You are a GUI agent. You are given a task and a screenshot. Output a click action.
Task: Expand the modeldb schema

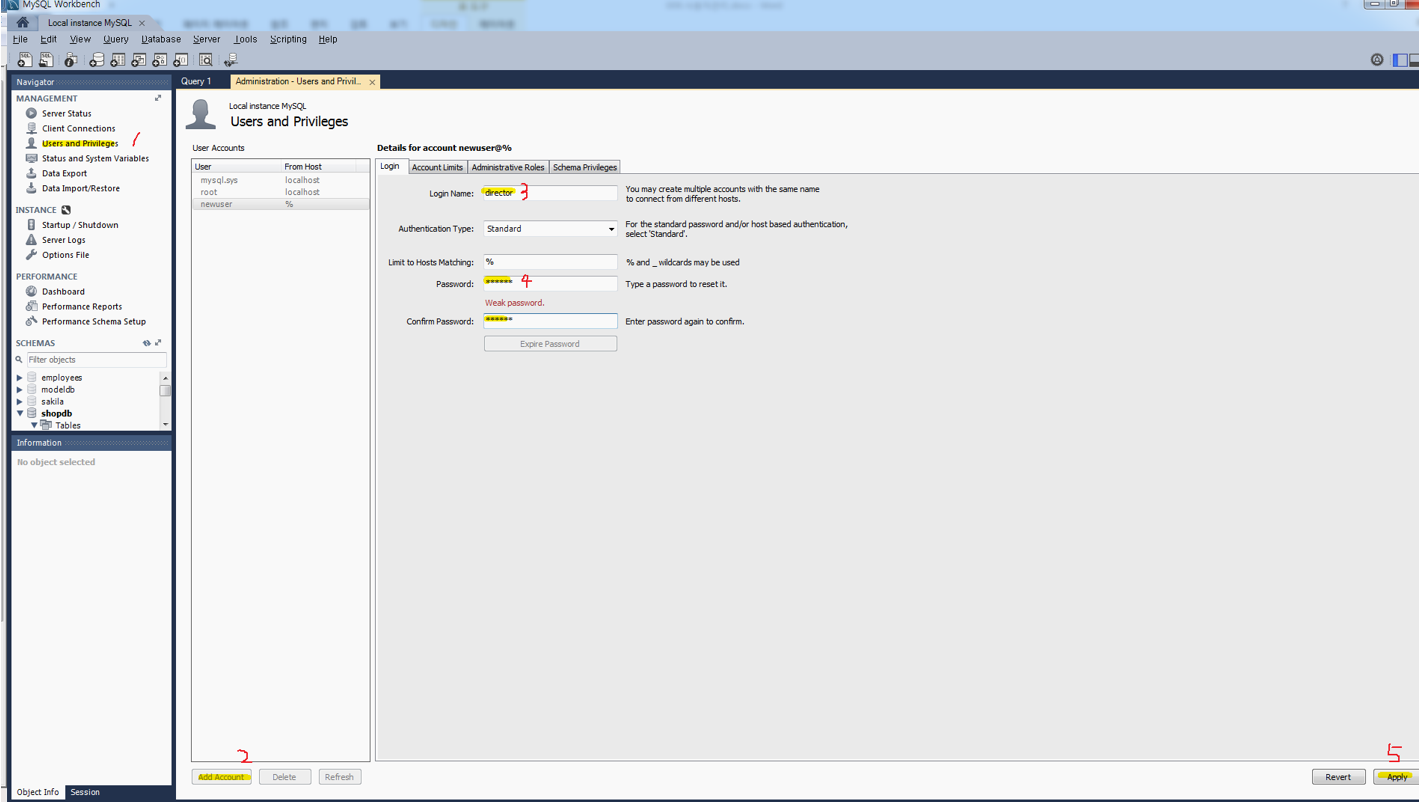pos(19,390)
